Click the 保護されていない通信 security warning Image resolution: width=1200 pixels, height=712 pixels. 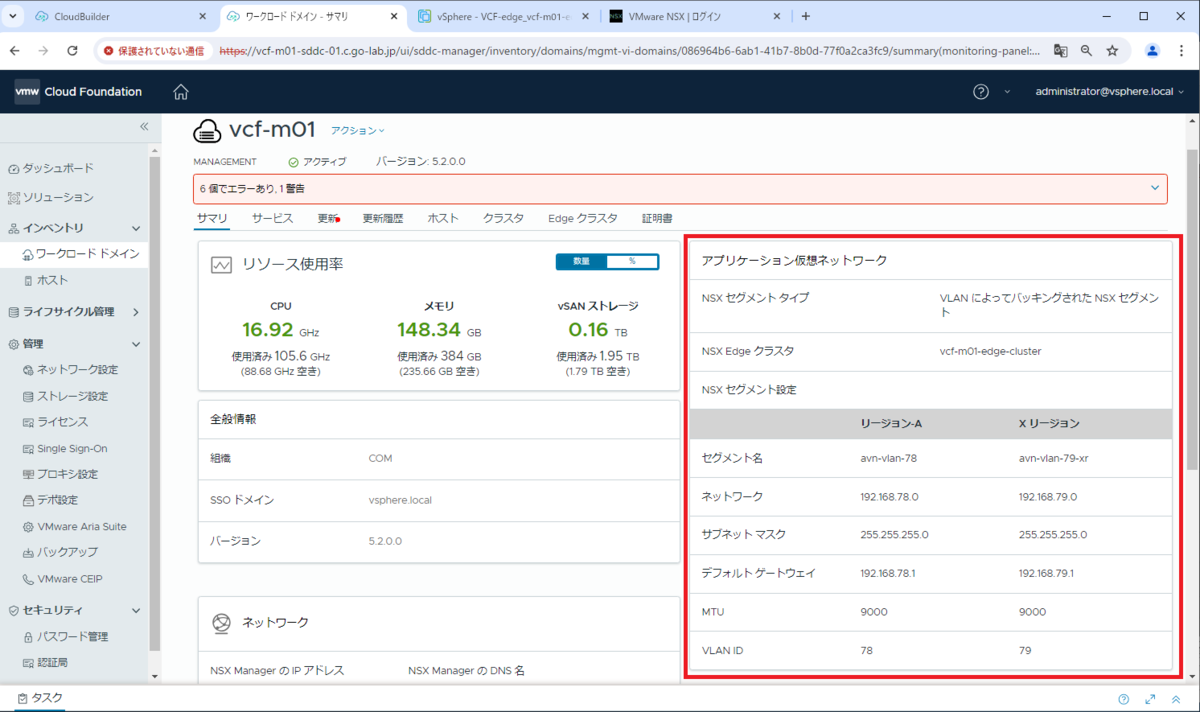154,50
